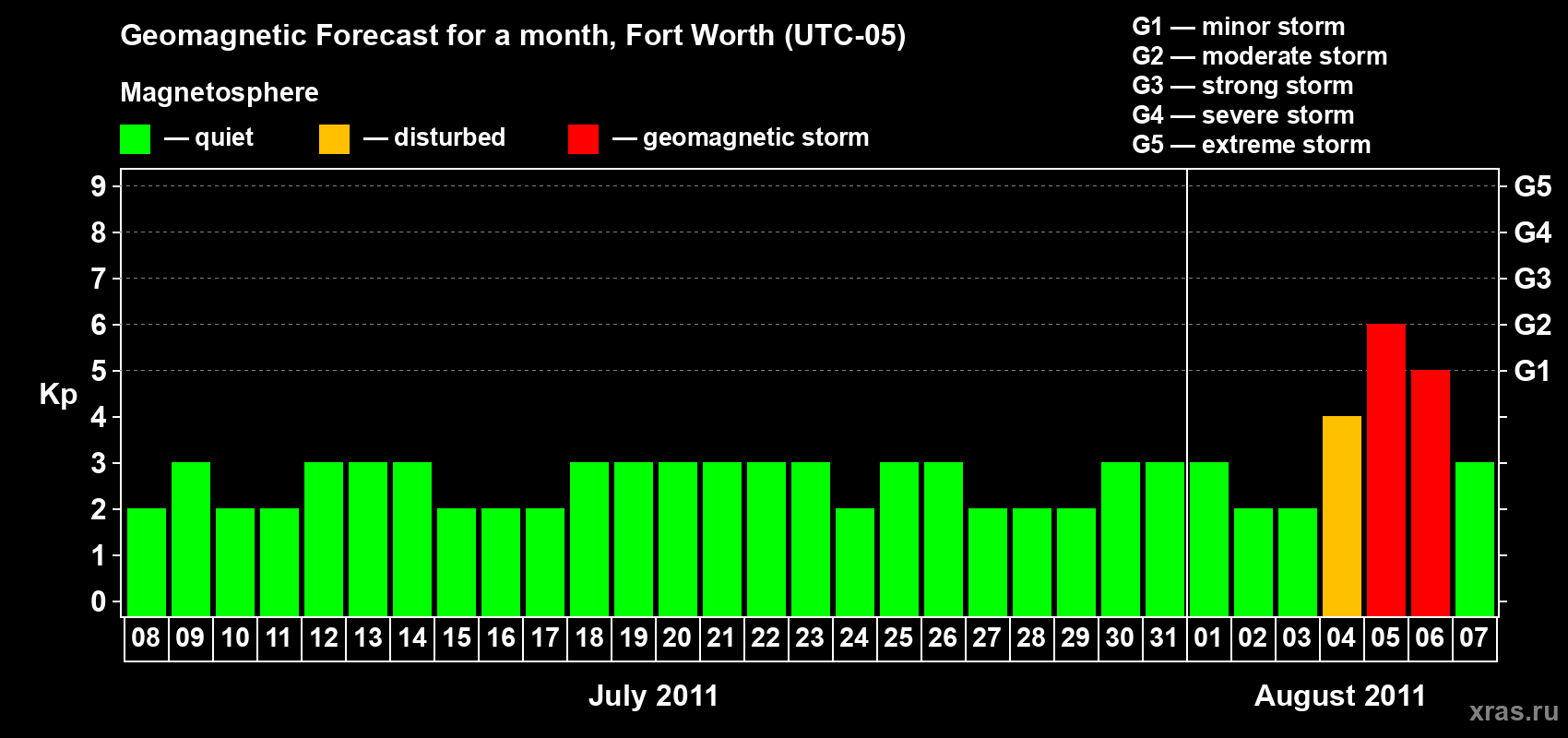Click the 'G4 — severe storm' legend line

[x=1242, y=115]
